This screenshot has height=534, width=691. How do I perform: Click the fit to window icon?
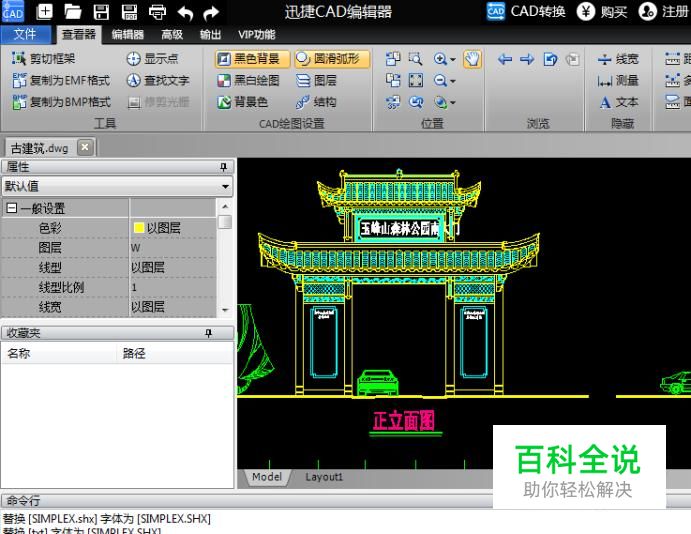[x=416, y=80]
